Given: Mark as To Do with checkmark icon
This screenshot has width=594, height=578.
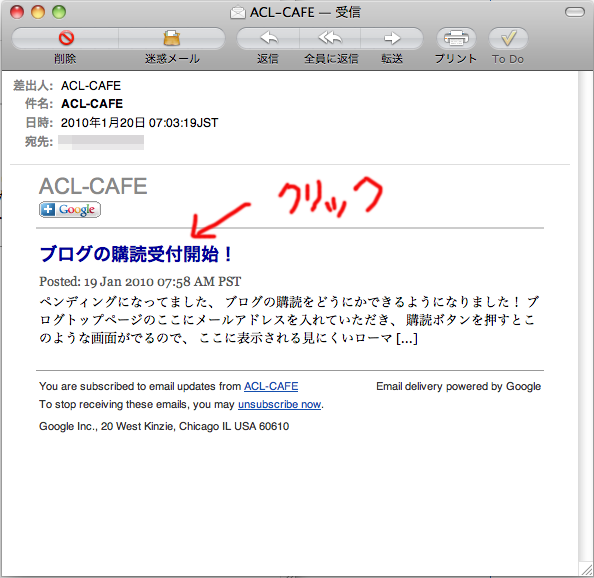Looking at the screenshot, I should [x=508, y=38].
